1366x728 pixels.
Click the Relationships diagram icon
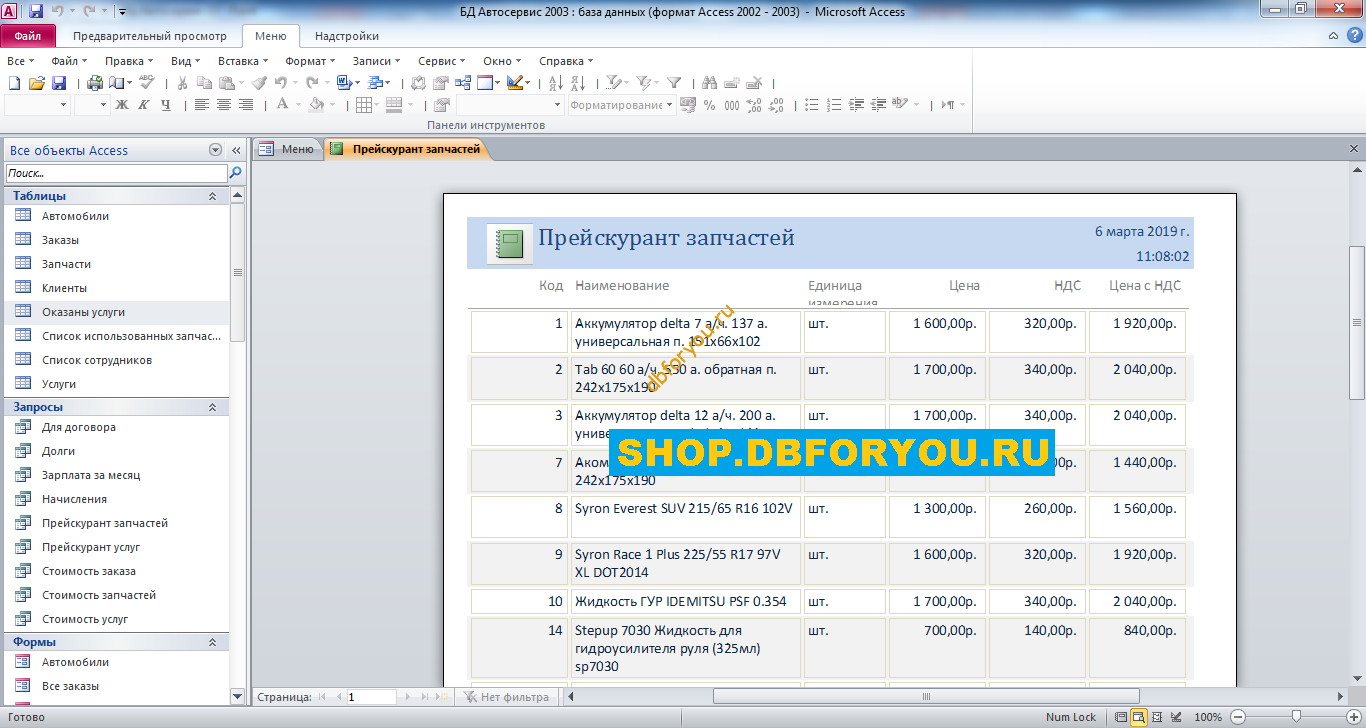(x=463, y=83)
